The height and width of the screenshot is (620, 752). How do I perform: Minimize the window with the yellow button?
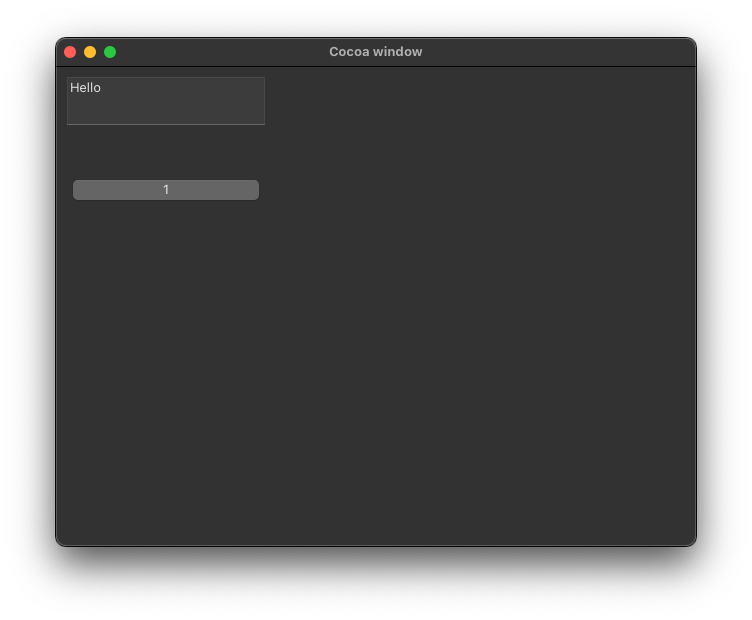pyautogui.click(x=90, y=52)
